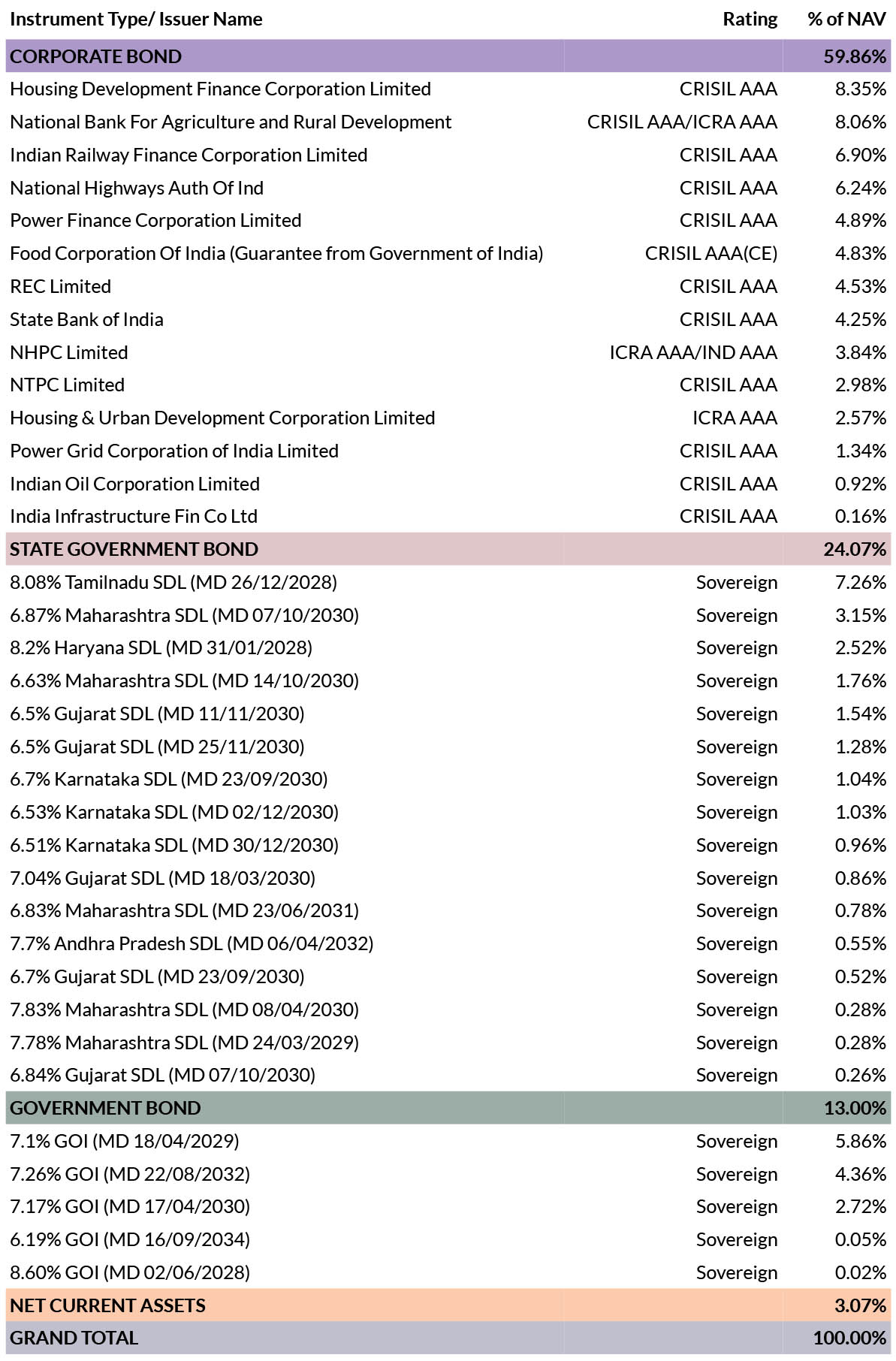Click 8.60% GOI (MD 02/06/2028) entry
Image resolution: width=896 pixels, height=1361 pixels.
(130, 1272)
